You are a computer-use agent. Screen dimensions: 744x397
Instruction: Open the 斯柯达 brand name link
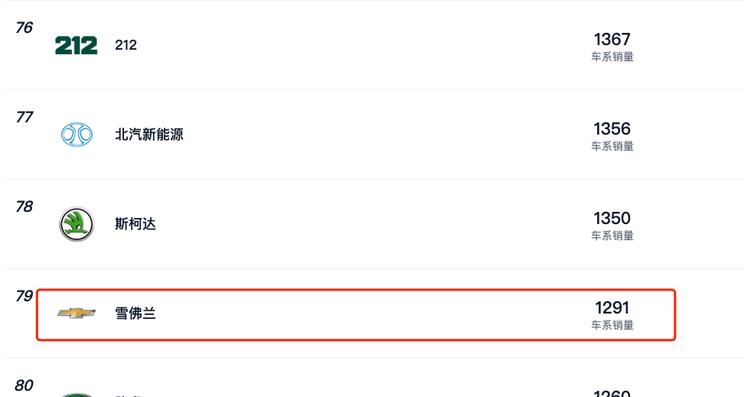click(135, 224)
